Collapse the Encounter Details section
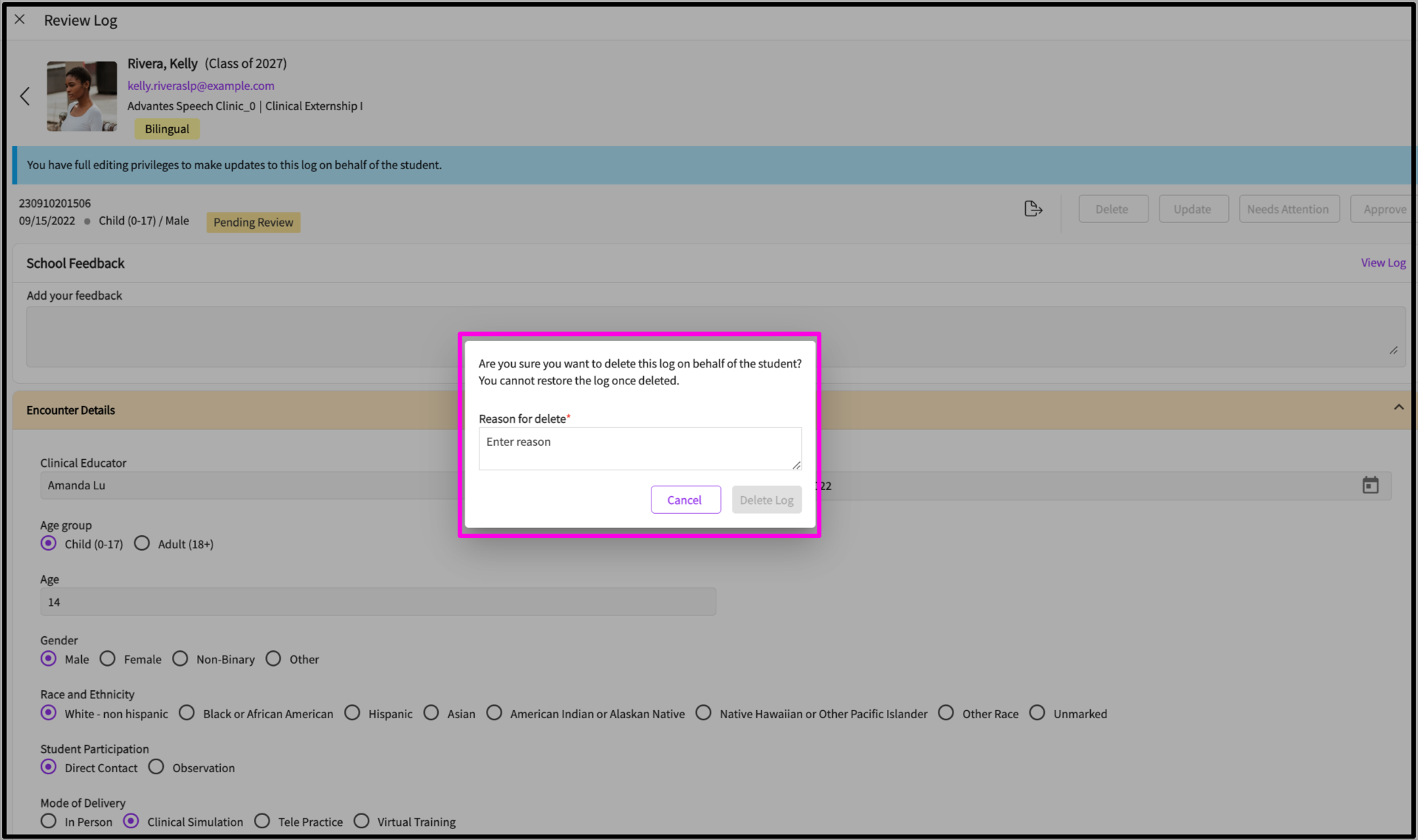The image size is (1418, 840). click(1398, 407)
